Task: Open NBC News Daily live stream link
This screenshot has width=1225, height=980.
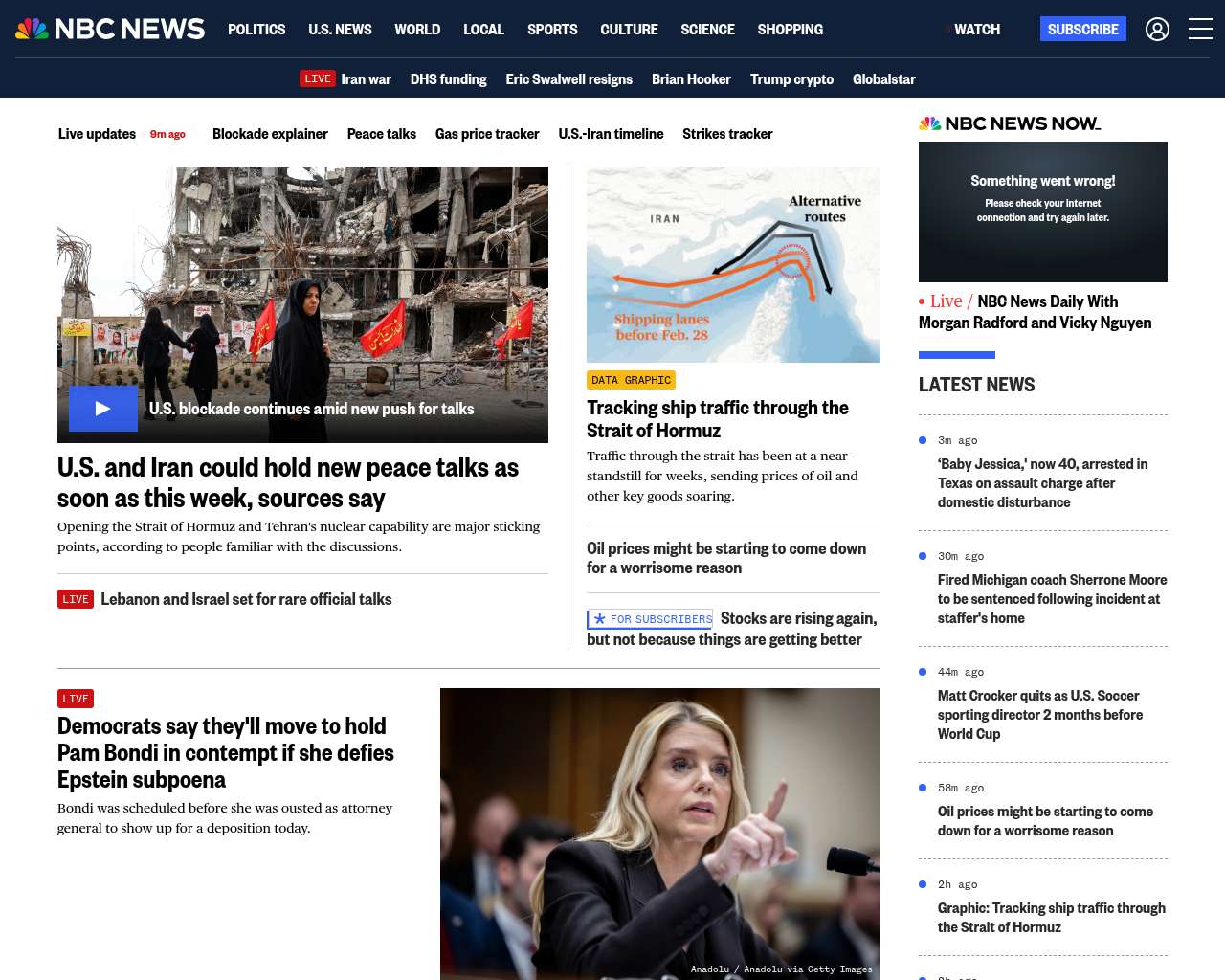Action: click(x=1036, y=312)
